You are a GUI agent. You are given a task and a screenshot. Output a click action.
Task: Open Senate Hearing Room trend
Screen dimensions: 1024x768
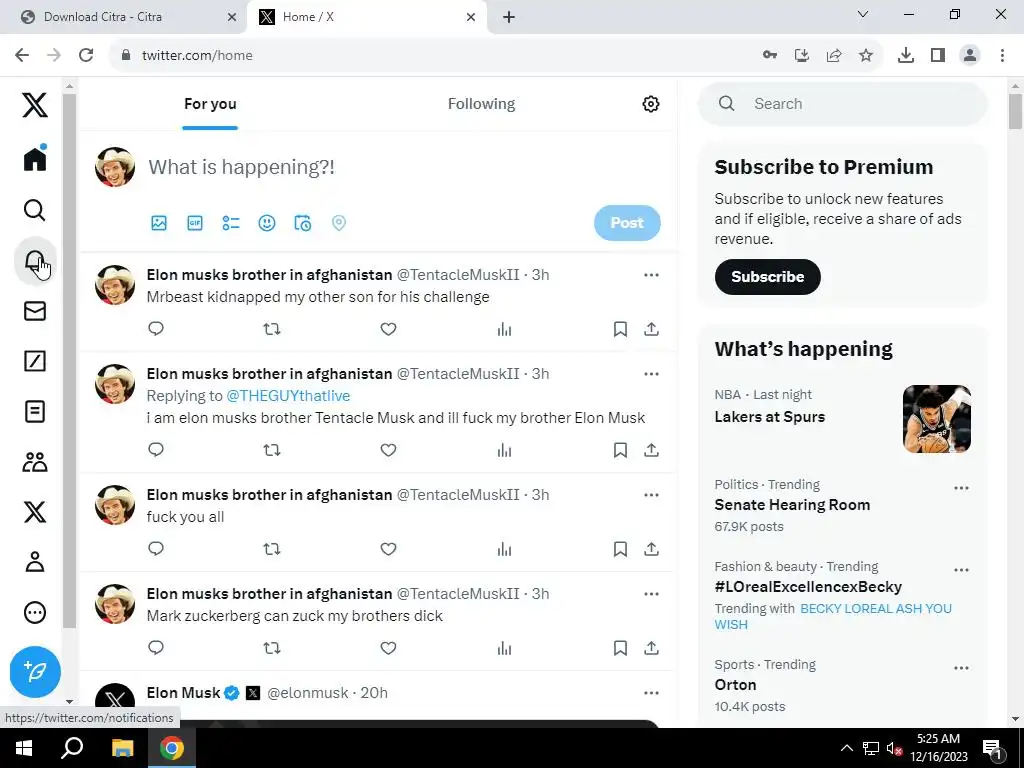(792, 505)
